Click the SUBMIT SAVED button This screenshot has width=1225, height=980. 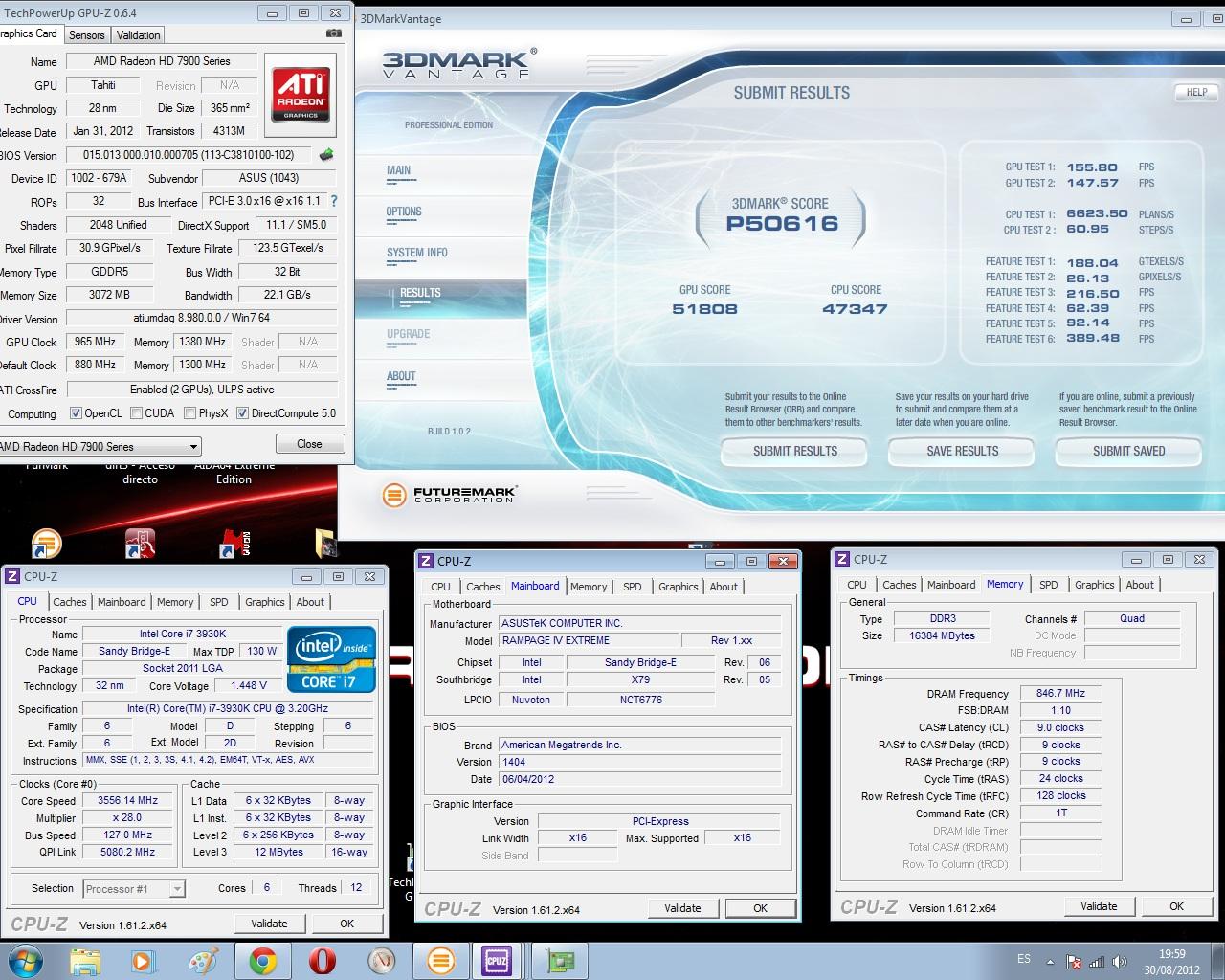[1129, 451]
